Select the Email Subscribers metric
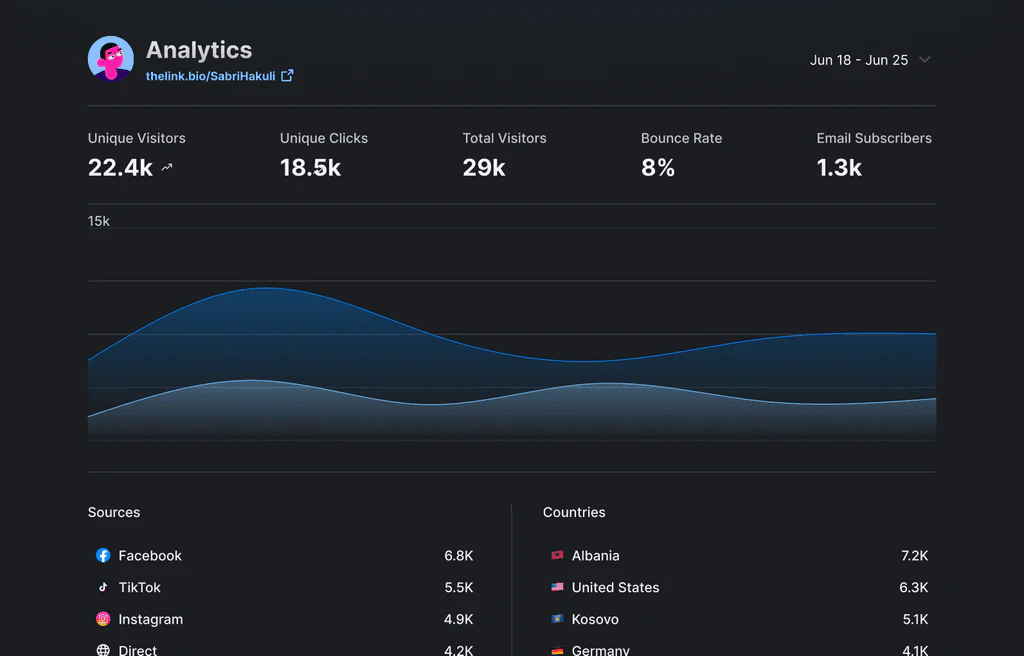1024x656 pixels. pos(873,138)
